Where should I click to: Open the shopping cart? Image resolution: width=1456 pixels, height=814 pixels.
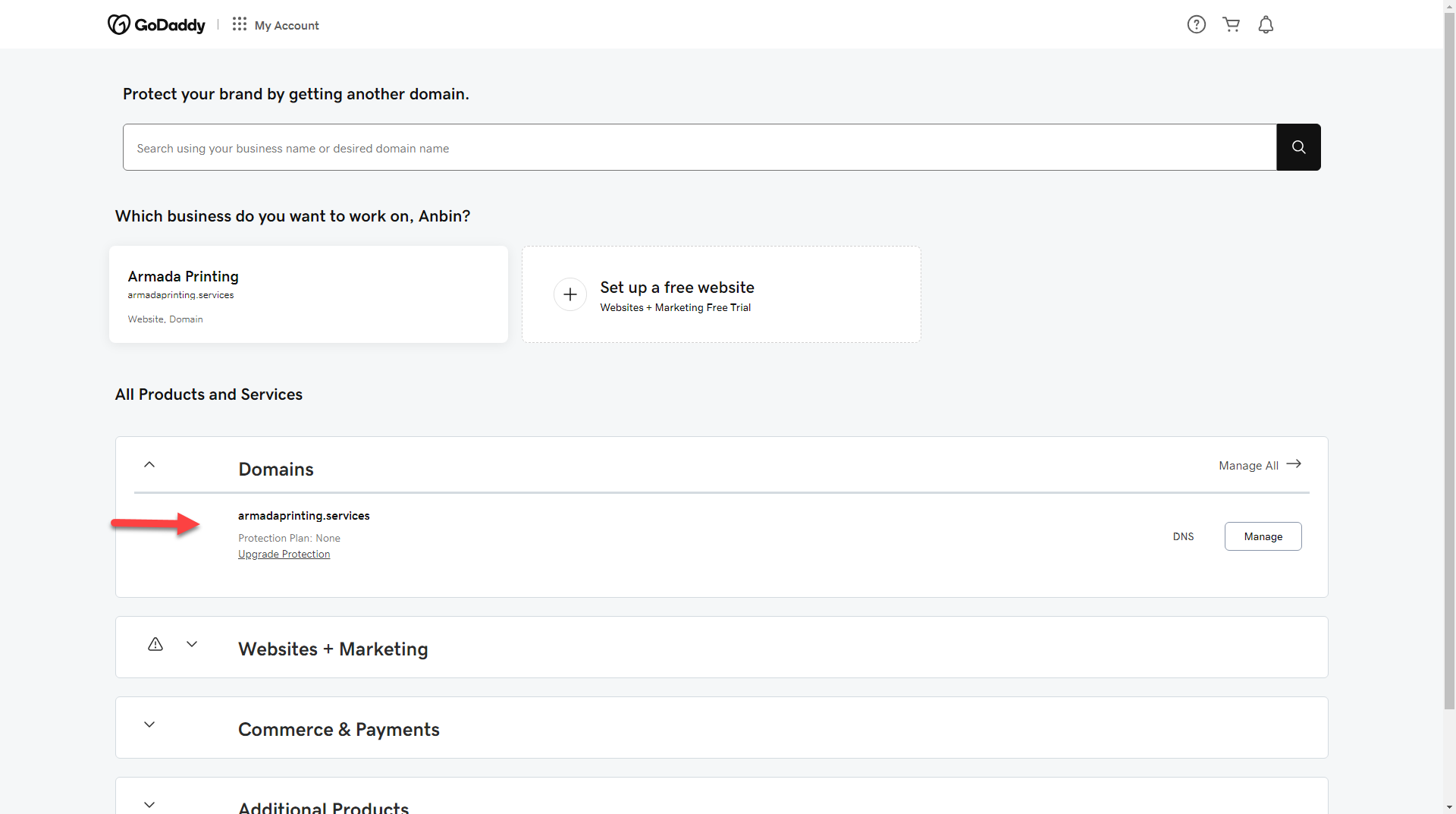[x=1232, y=24]
